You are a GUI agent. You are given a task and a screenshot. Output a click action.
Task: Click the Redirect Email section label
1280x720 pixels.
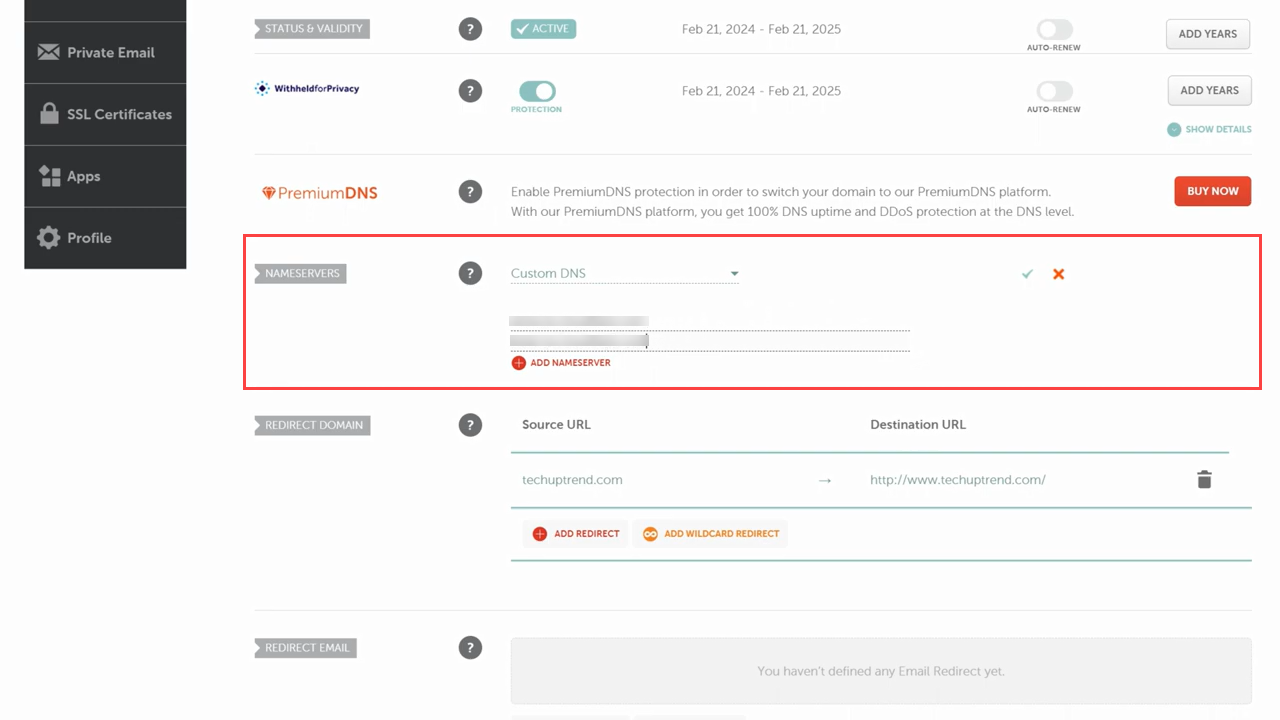306,648
